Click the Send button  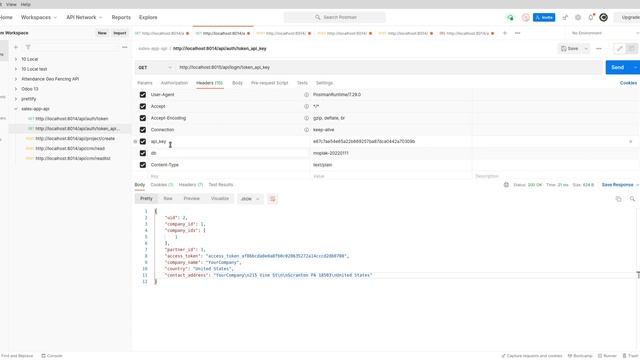pos(617,67)
